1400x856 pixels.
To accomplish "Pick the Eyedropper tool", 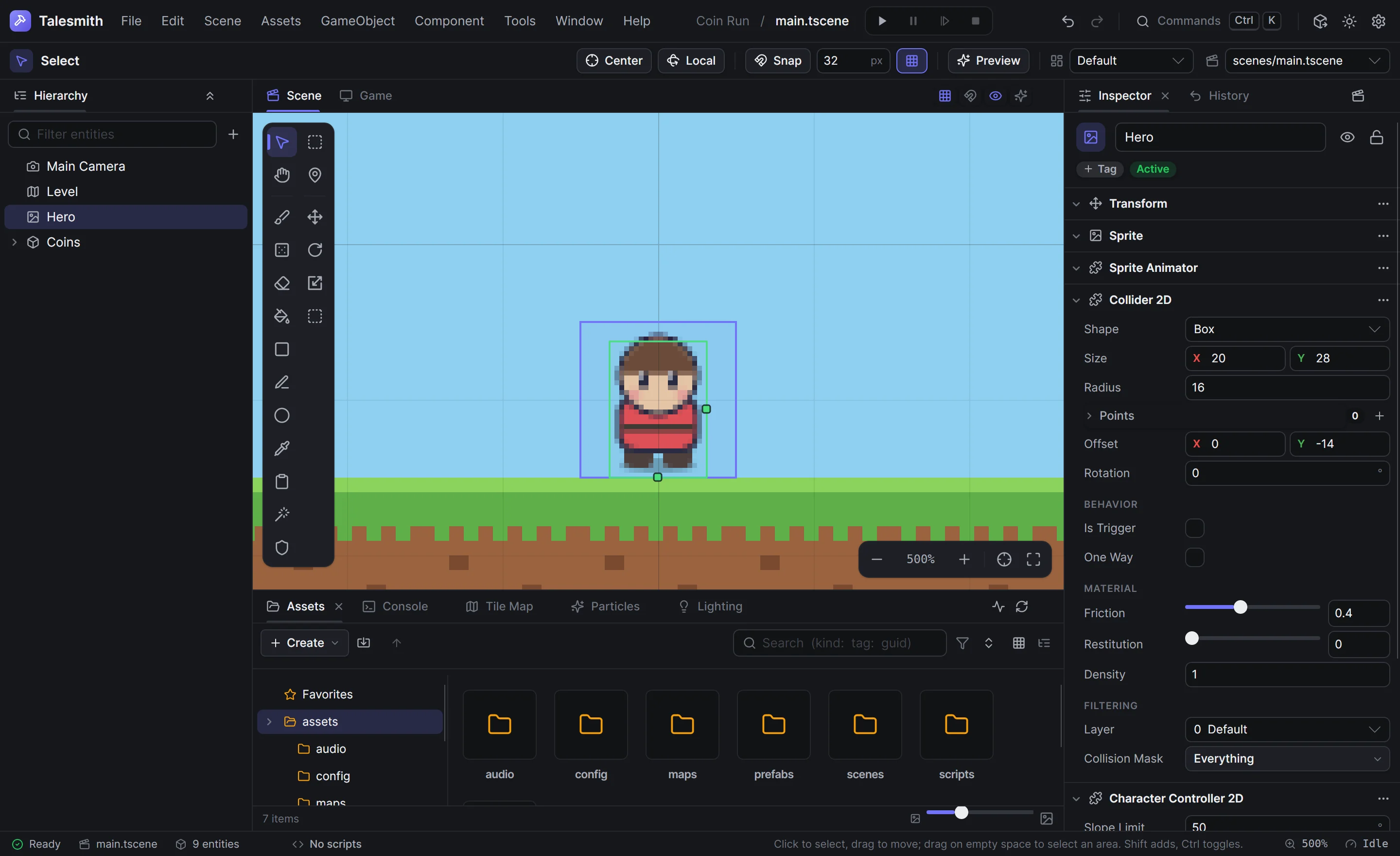I will point(282,448).
